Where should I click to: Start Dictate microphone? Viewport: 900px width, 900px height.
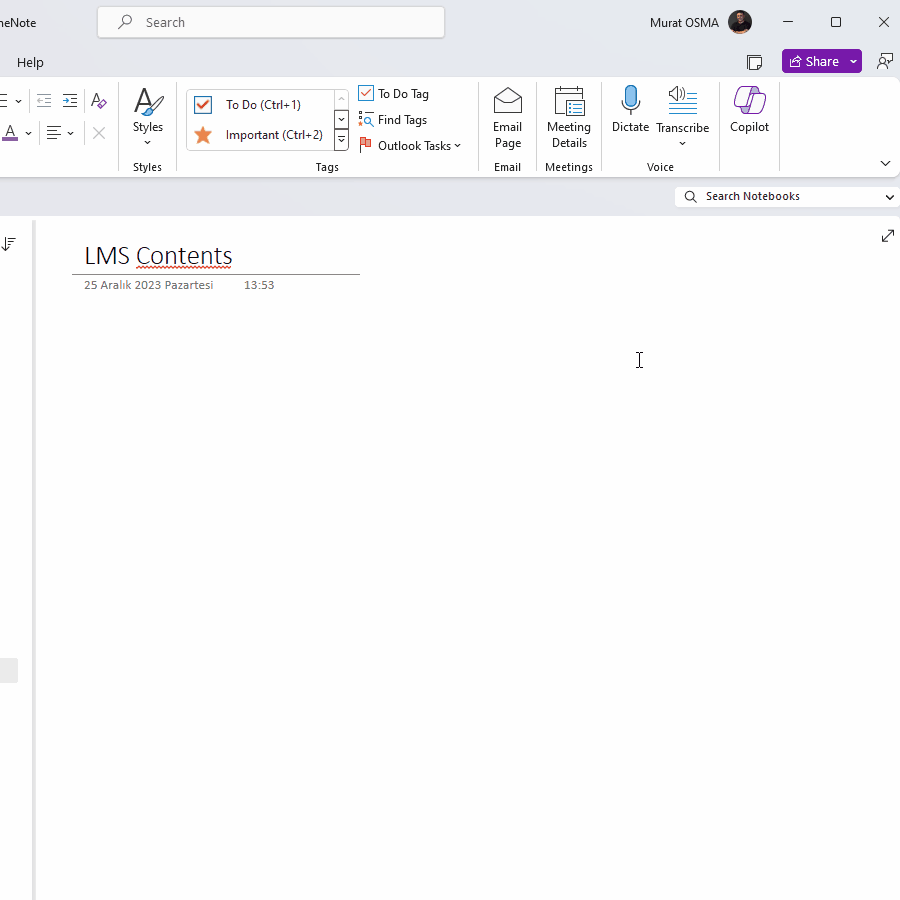click(630, 110)
